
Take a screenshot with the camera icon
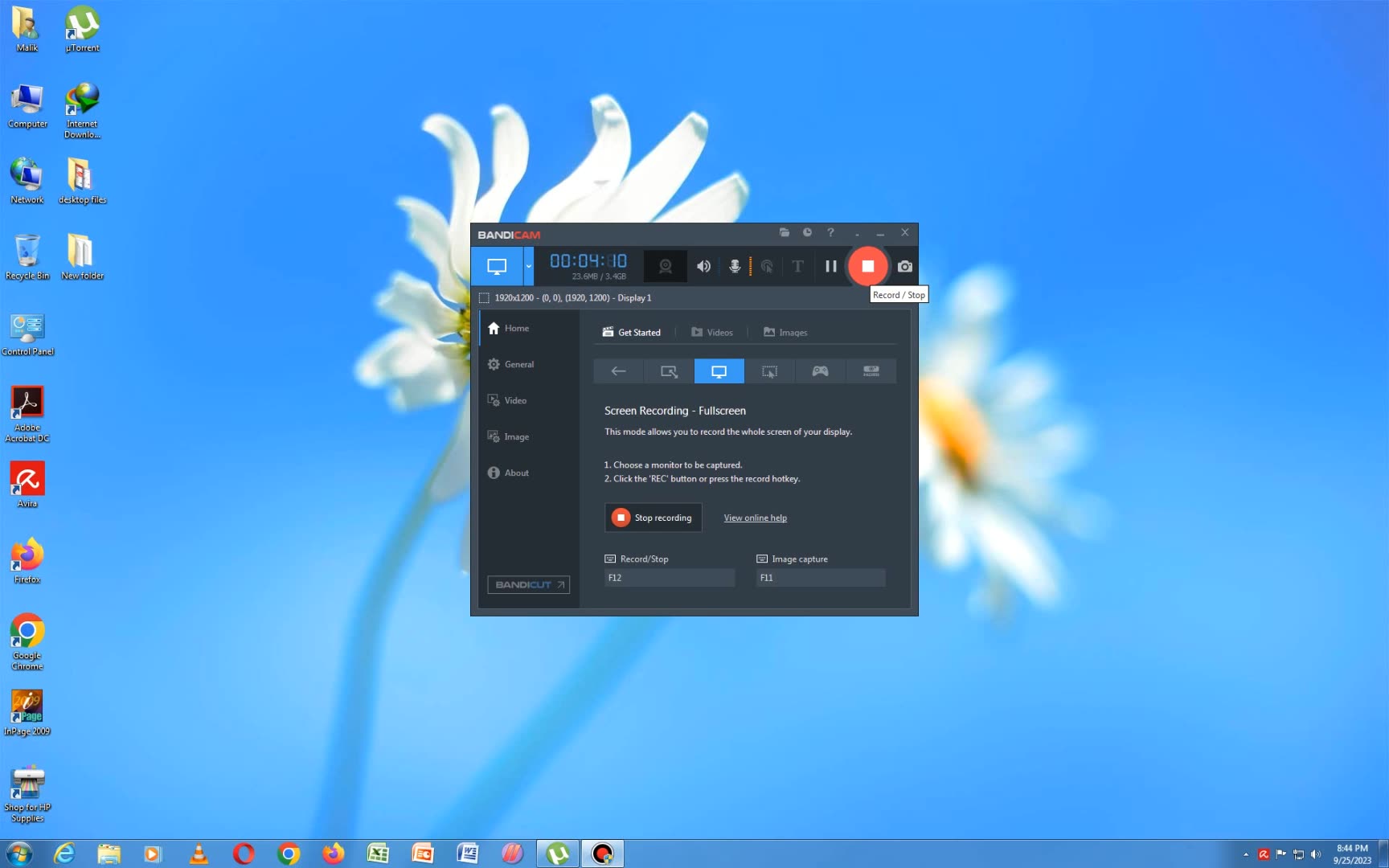click(905, 266)
